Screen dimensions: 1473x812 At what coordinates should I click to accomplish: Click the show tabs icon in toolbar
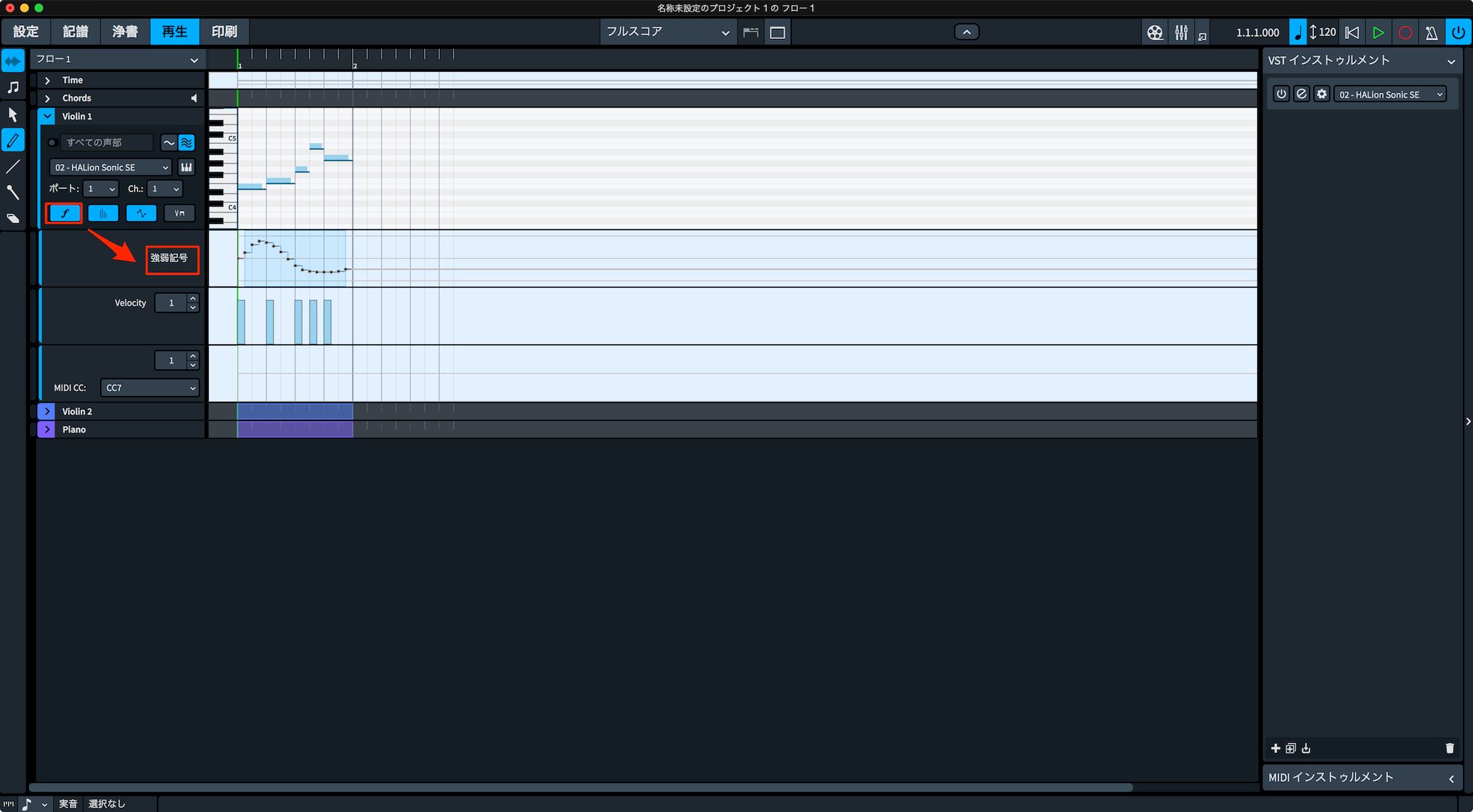click(x=751, y=32)
